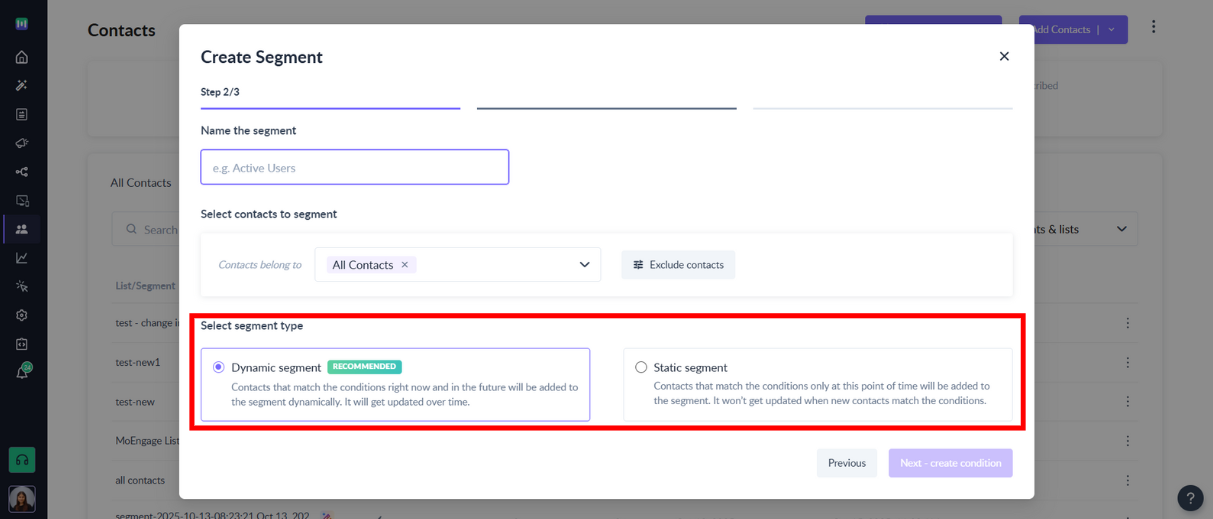
Task: Open three-dot menu for test-new row
Action: (1128, 401)
